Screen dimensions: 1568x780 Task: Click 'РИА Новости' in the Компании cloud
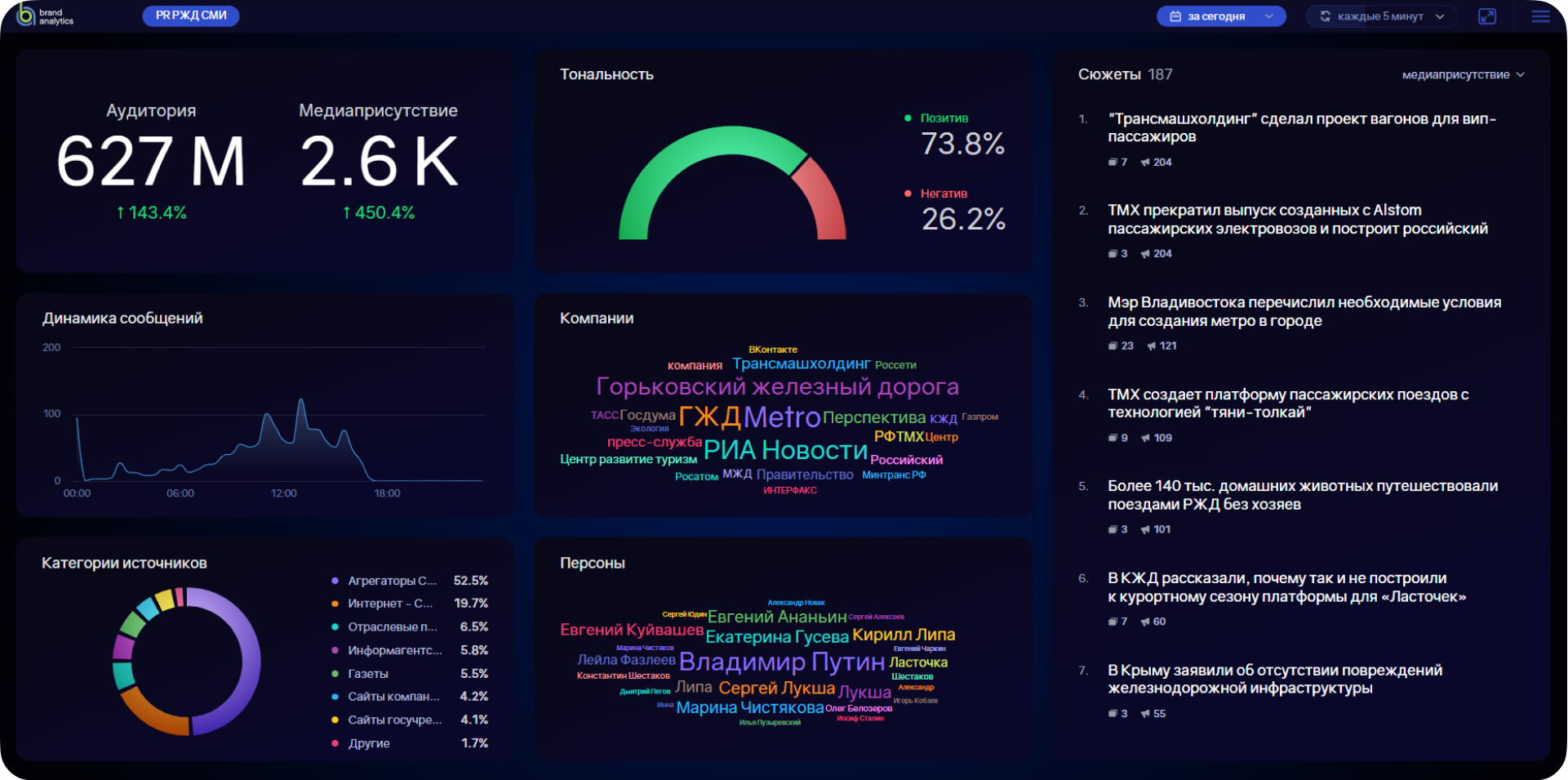coord(785,450)
